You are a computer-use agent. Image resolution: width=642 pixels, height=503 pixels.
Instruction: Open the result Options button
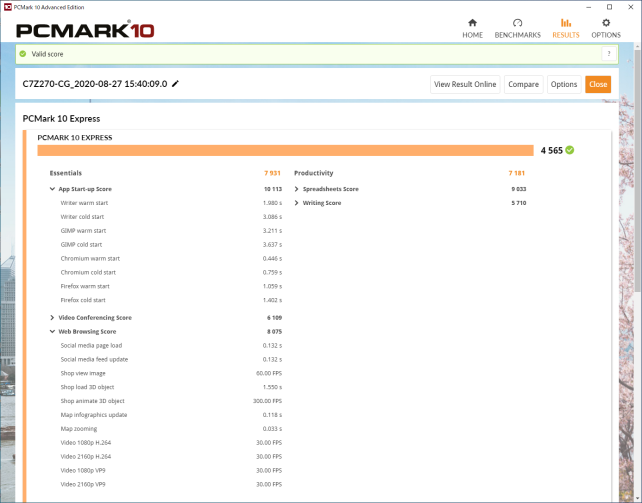(x=564, y=84)
